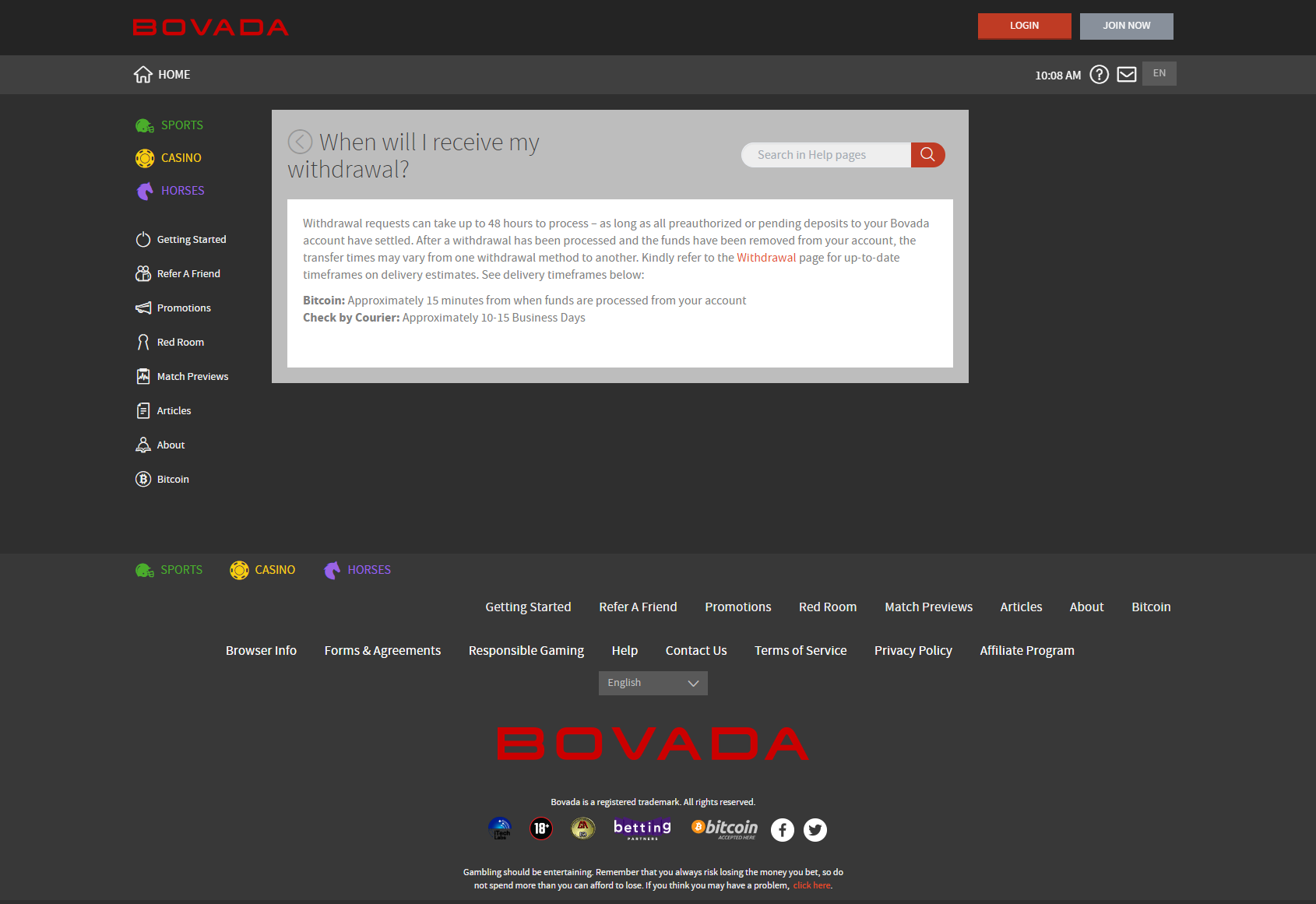This screenshot has width=1316, height=904.
Task: Click the LOGIN button
Action: (x=1025, y=26)
